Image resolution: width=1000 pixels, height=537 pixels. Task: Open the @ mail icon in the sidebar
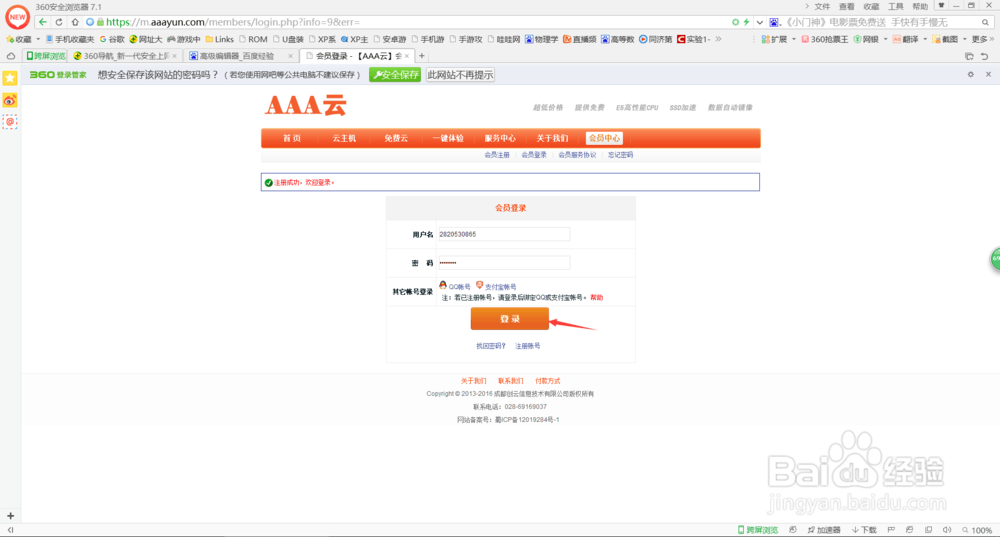[x=10, y=121]
